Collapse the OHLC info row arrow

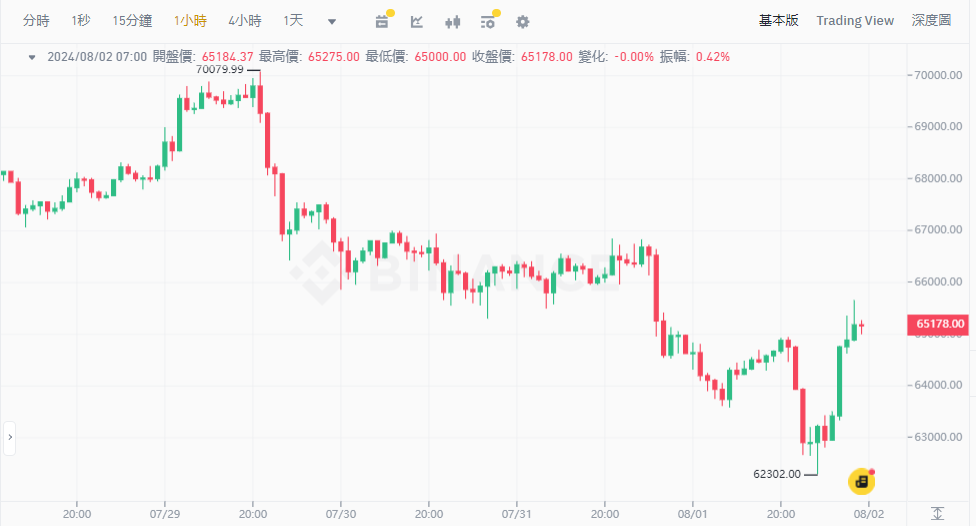point(32,57)
